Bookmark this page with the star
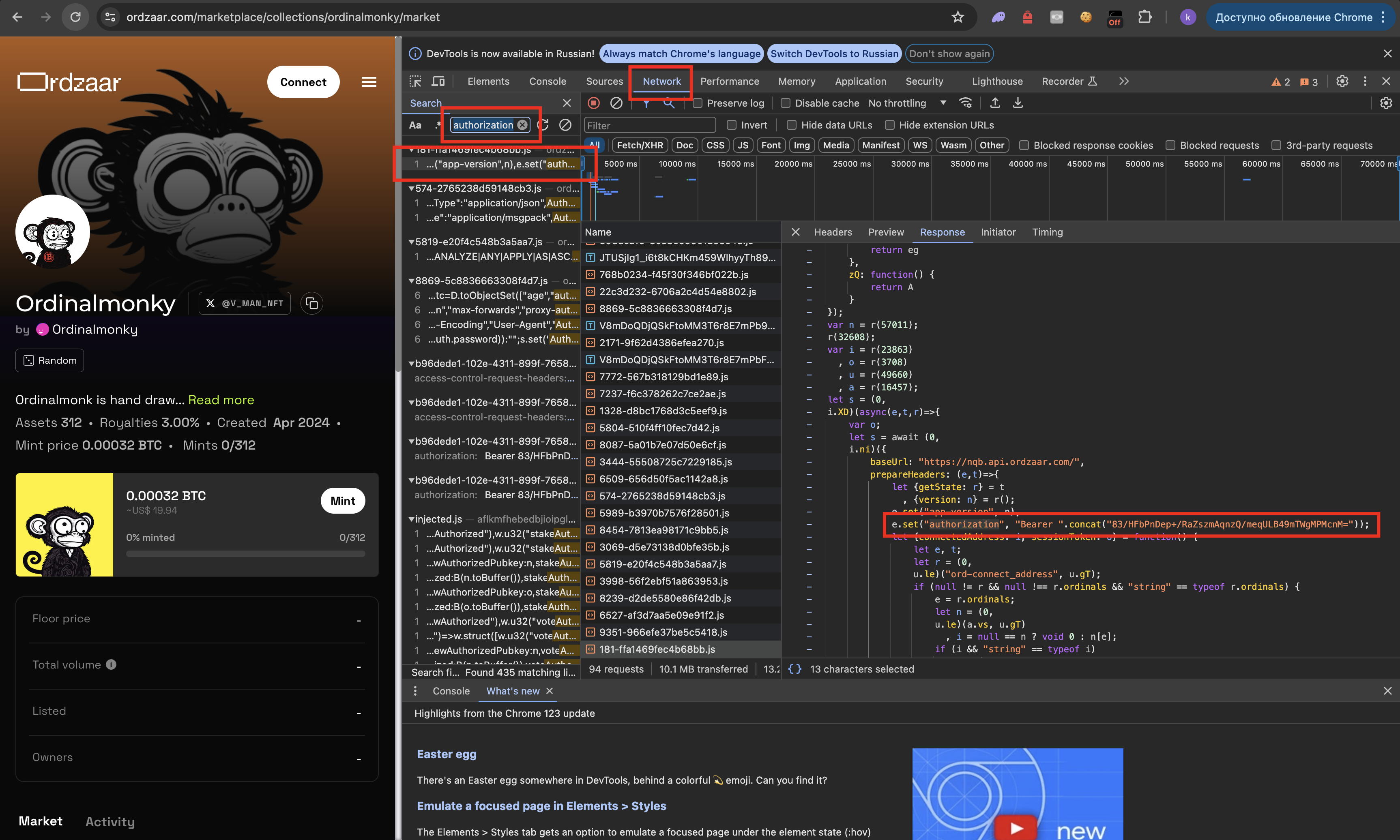Image resolution: width=1400 pixels, height=840 pixels. click(957, 17)
